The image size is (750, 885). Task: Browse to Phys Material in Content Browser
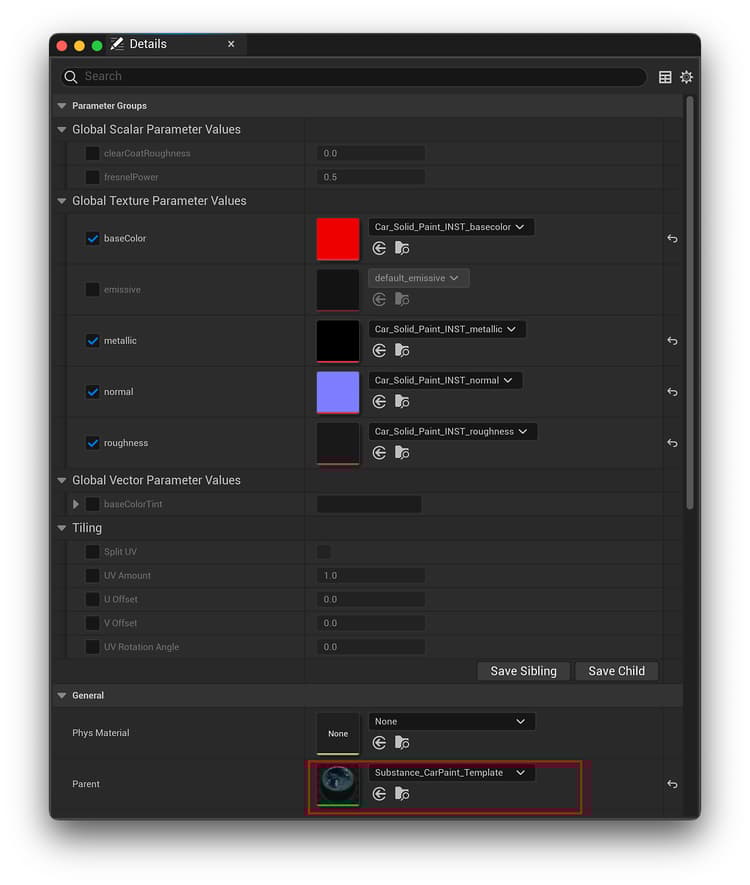(x=402, y=743)
